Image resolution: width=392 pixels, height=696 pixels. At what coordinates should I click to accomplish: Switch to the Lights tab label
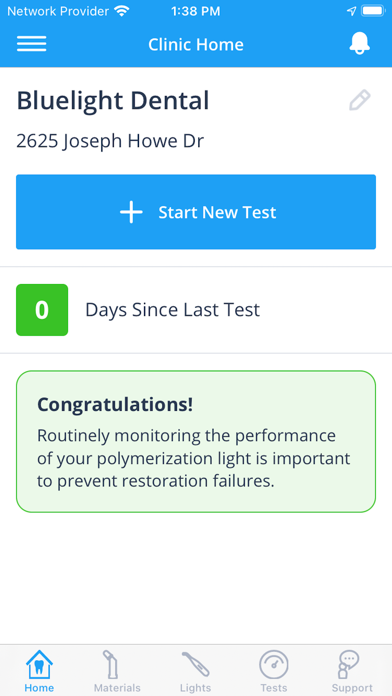coord(195,688)
